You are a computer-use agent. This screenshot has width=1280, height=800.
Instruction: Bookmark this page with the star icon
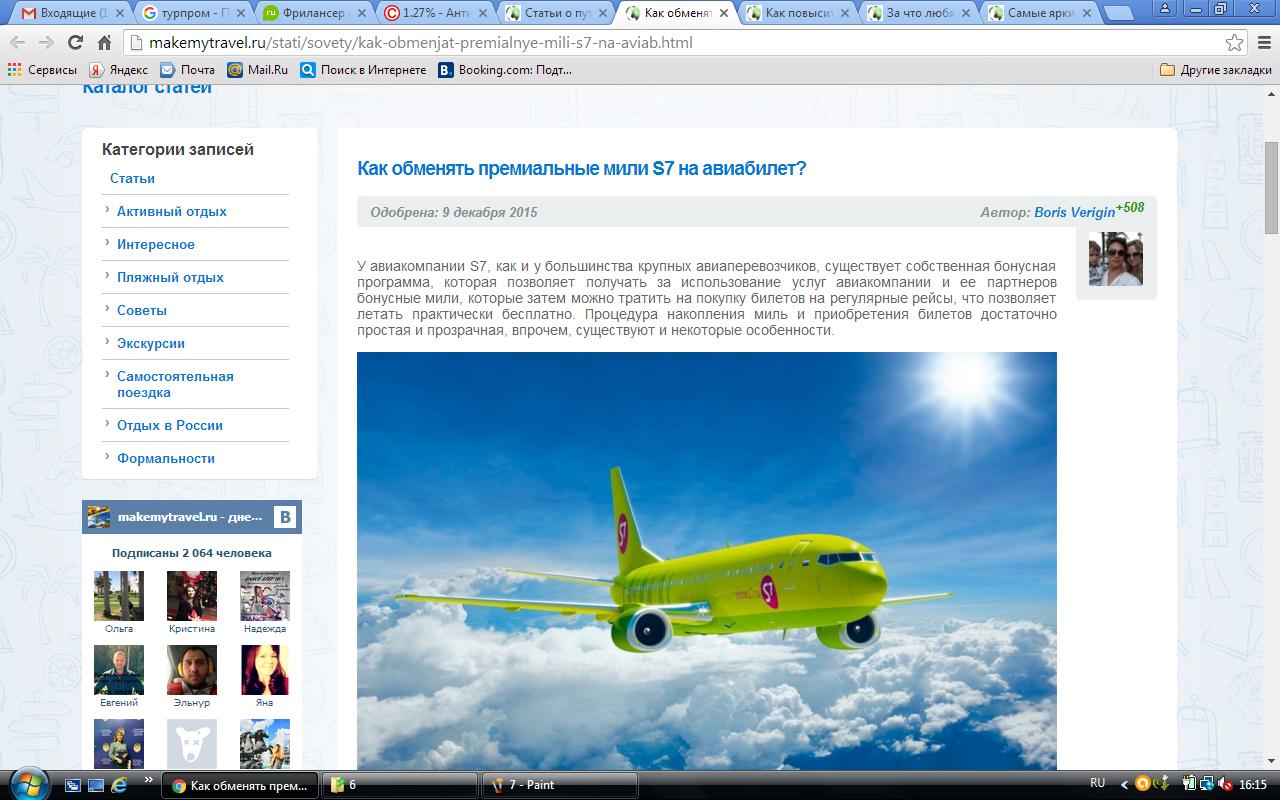coord(1235,43)
